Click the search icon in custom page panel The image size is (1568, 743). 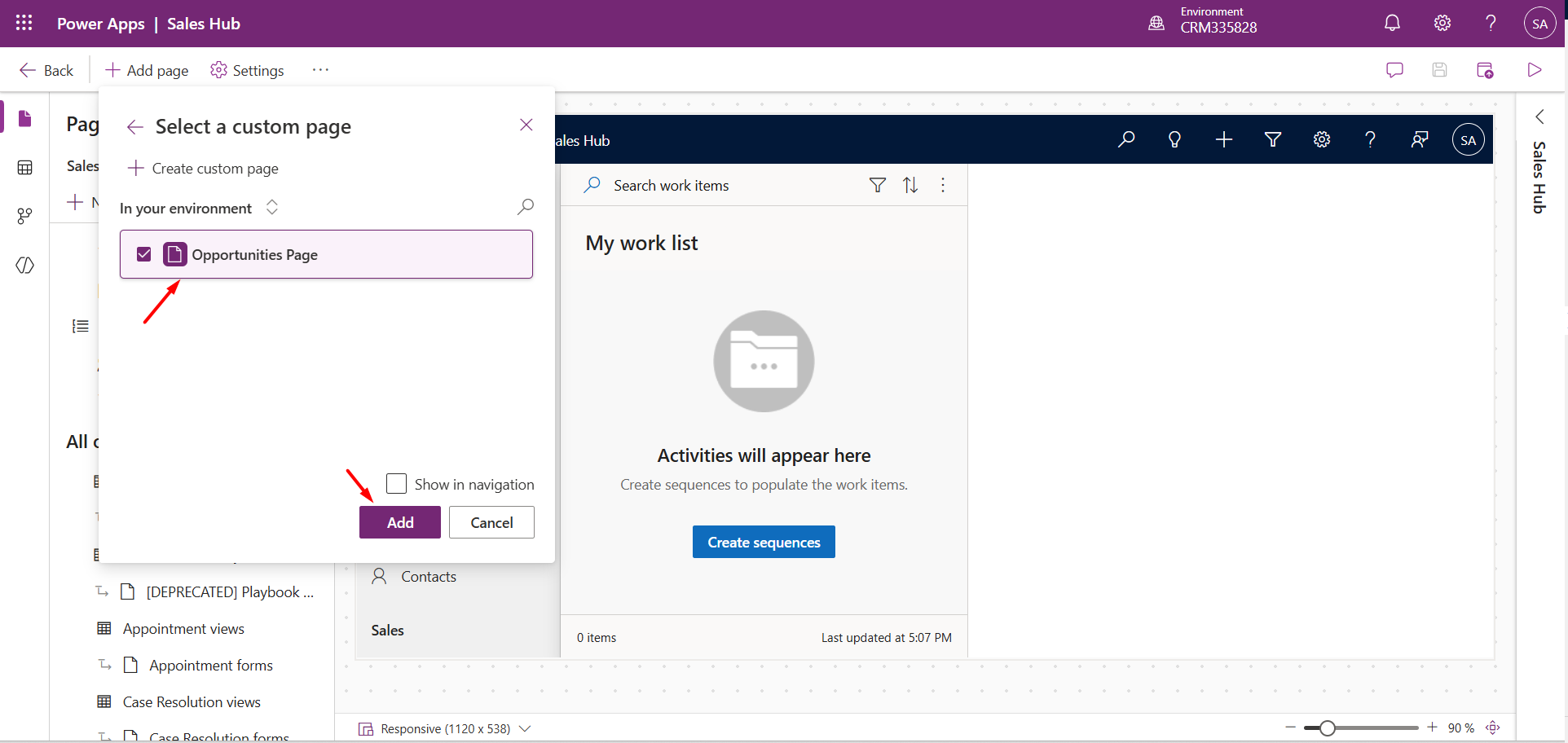click(526, 207)
